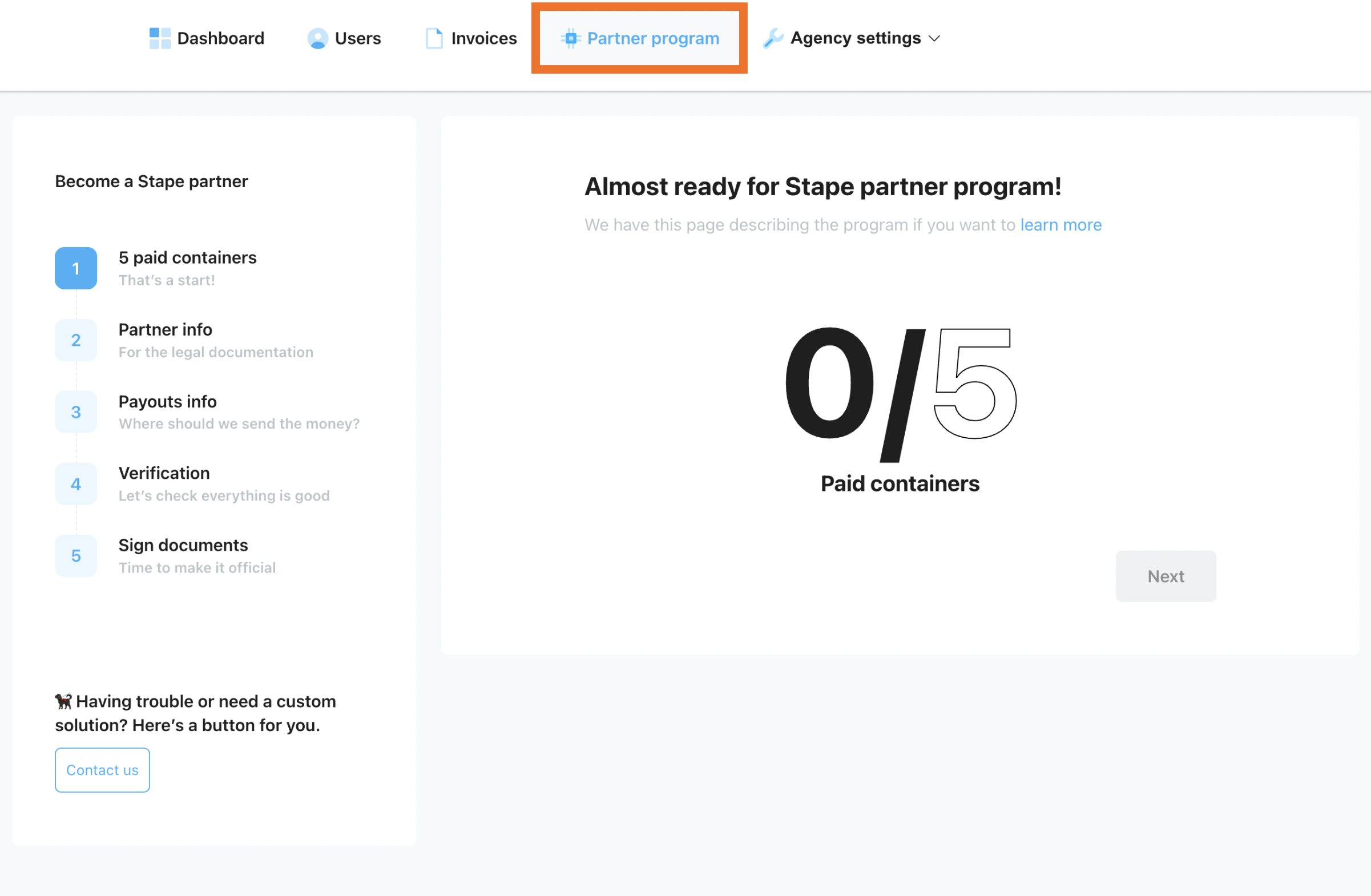Viewport: 1371px width, 896px height.
Task: Click 'For the legal documentation' subtitle
Action: (x=216, y=352)
